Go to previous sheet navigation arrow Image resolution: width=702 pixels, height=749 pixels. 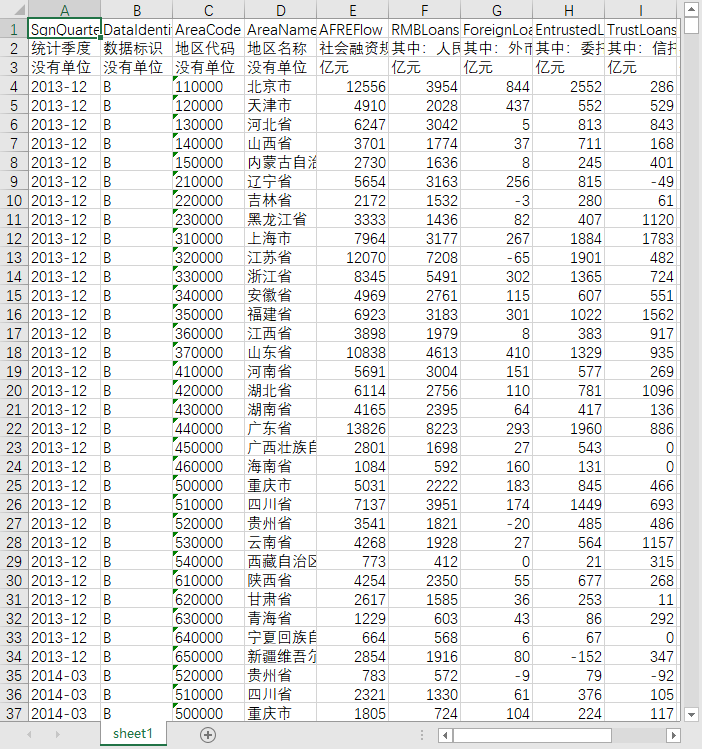click(x=30, y=735)
